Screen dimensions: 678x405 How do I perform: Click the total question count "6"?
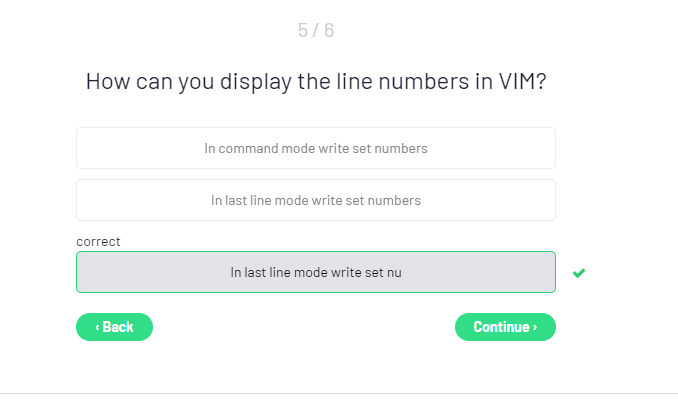pos(329,30)
